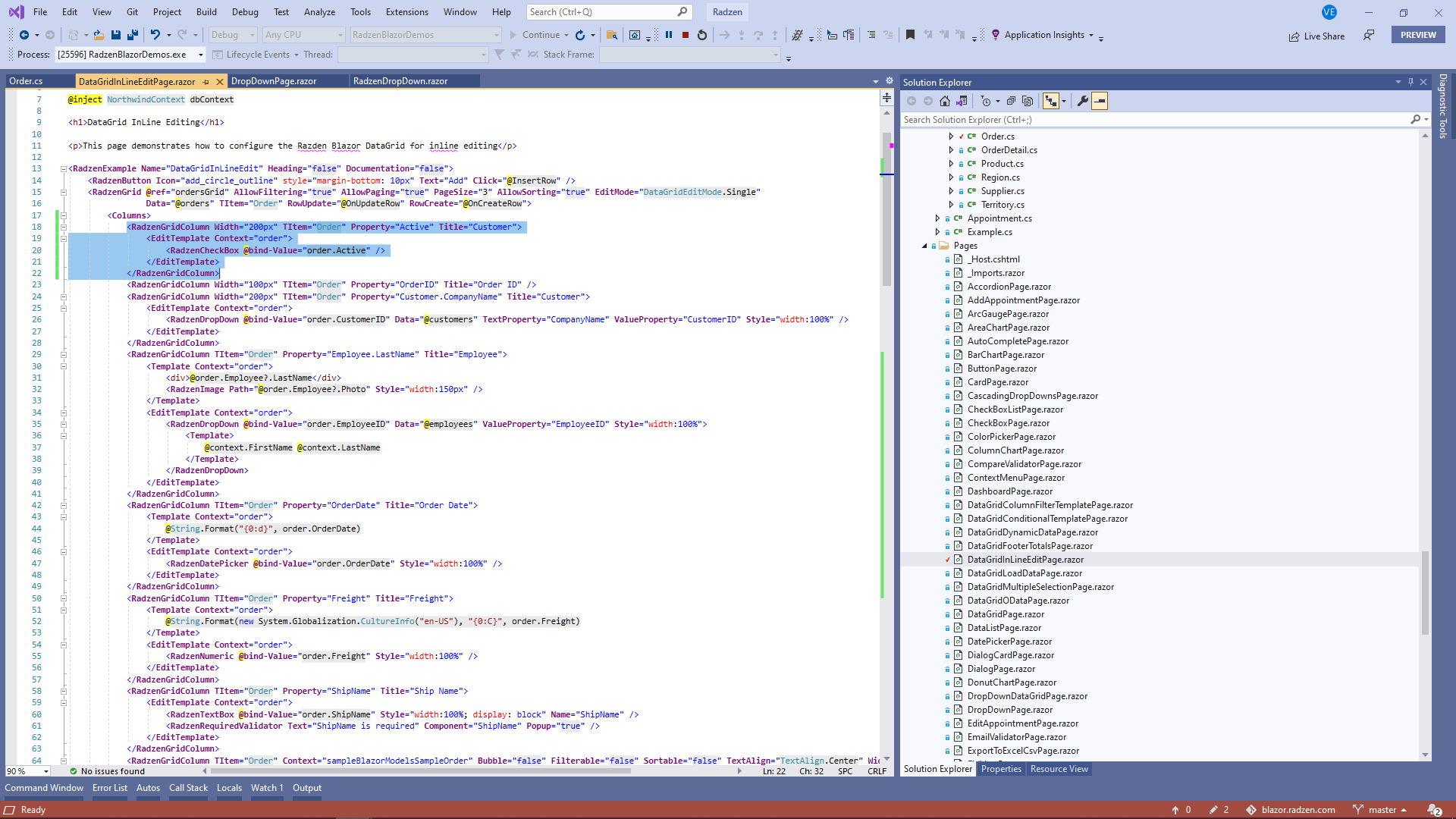Collapse the Pages folder node
This screenshot has height=819, width=1456.
tap(924, 246)
